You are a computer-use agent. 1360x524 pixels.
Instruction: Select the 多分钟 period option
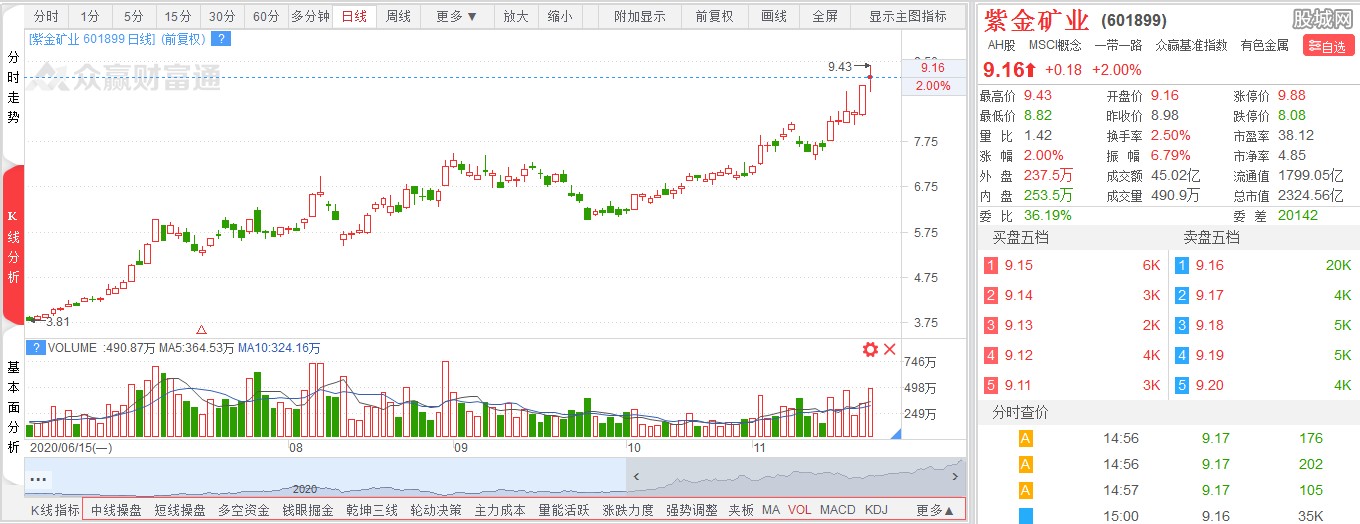(x=310, y=16)
